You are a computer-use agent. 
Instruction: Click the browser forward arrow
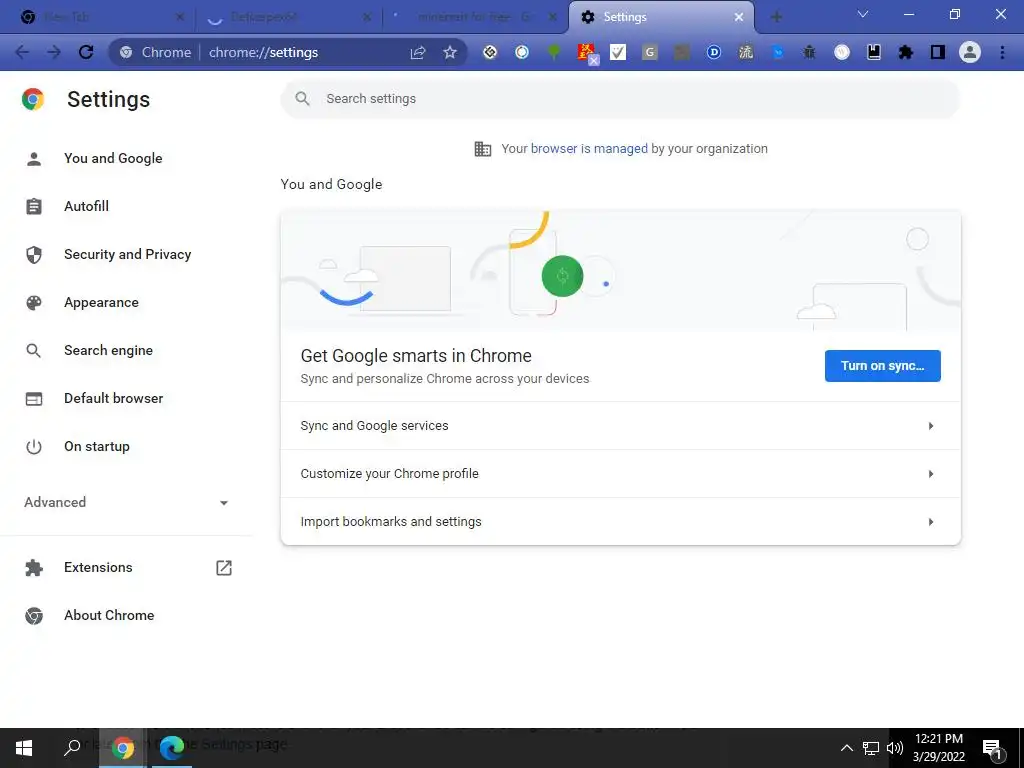point(54,52)
